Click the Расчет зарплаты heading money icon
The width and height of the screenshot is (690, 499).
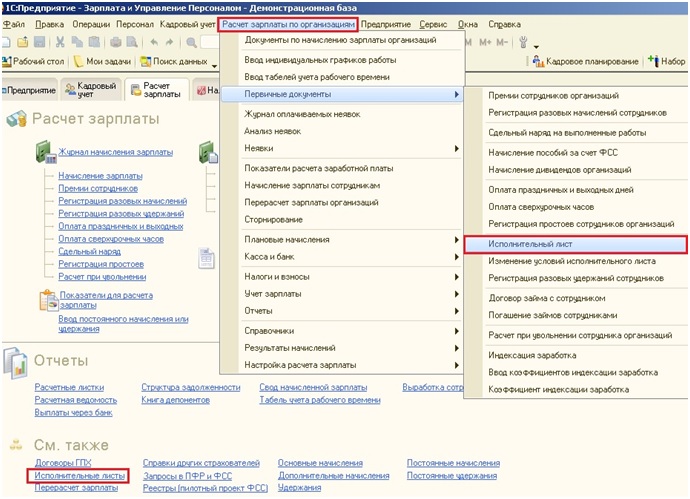point(17,119)
